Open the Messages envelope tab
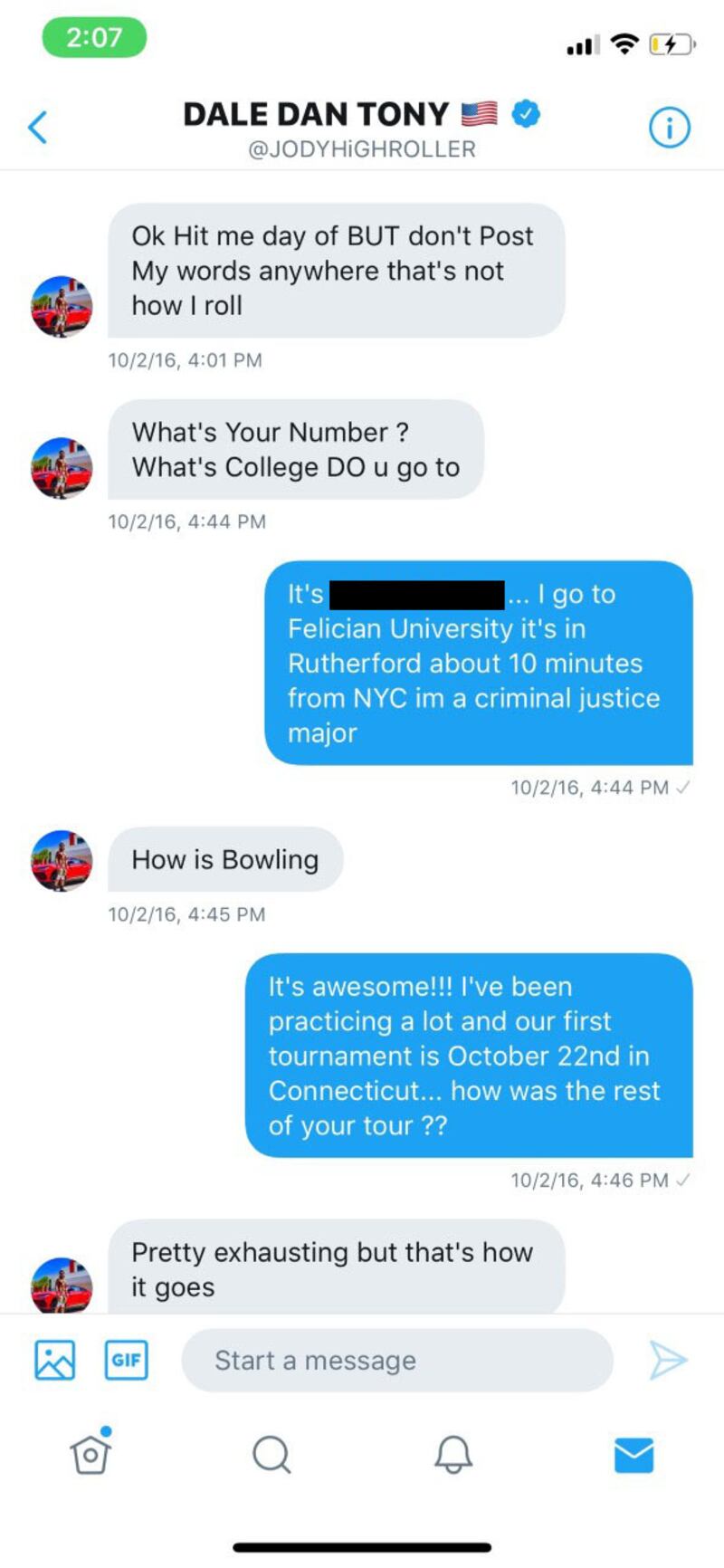724x1568 pixels. tap(633, 1455)
